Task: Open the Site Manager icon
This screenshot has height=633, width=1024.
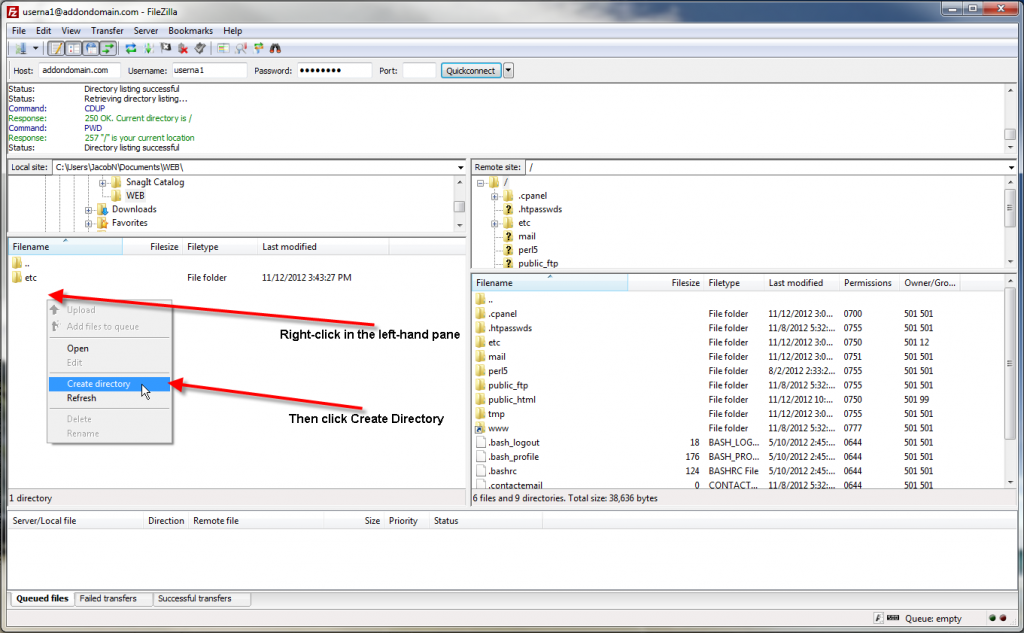Action: tap(20, 48)
